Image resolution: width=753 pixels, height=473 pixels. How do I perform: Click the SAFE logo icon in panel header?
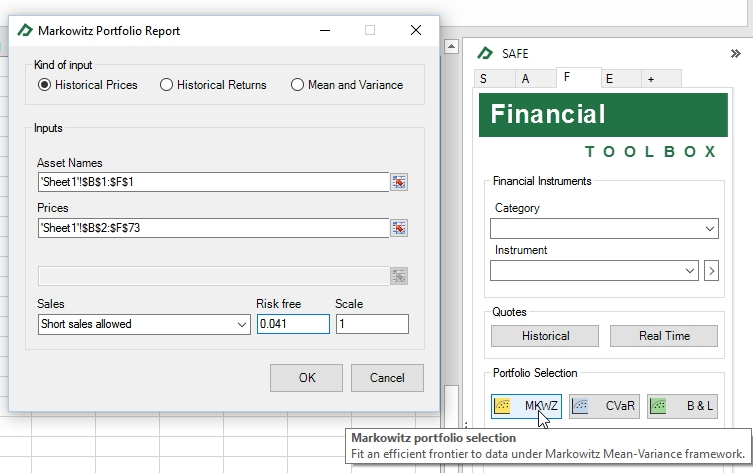tap(486, 54)
